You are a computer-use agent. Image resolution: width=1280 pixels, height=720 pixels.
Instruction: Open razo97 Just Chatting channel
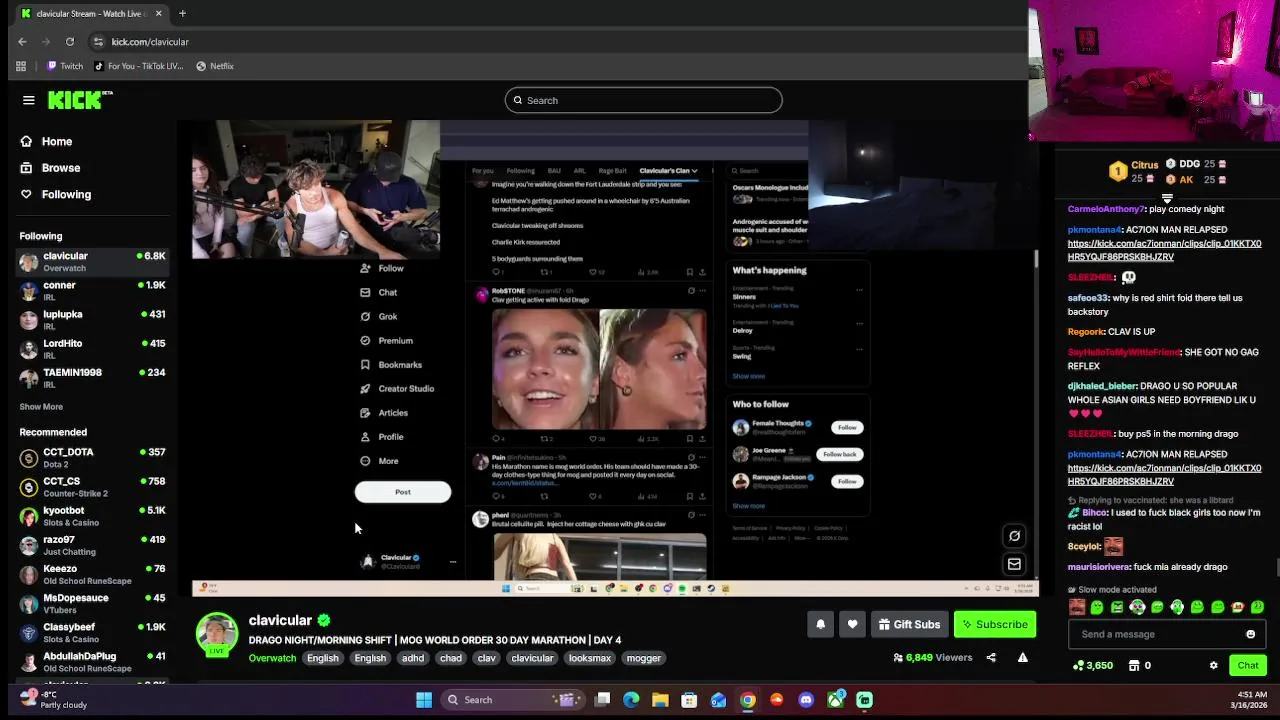92,545
